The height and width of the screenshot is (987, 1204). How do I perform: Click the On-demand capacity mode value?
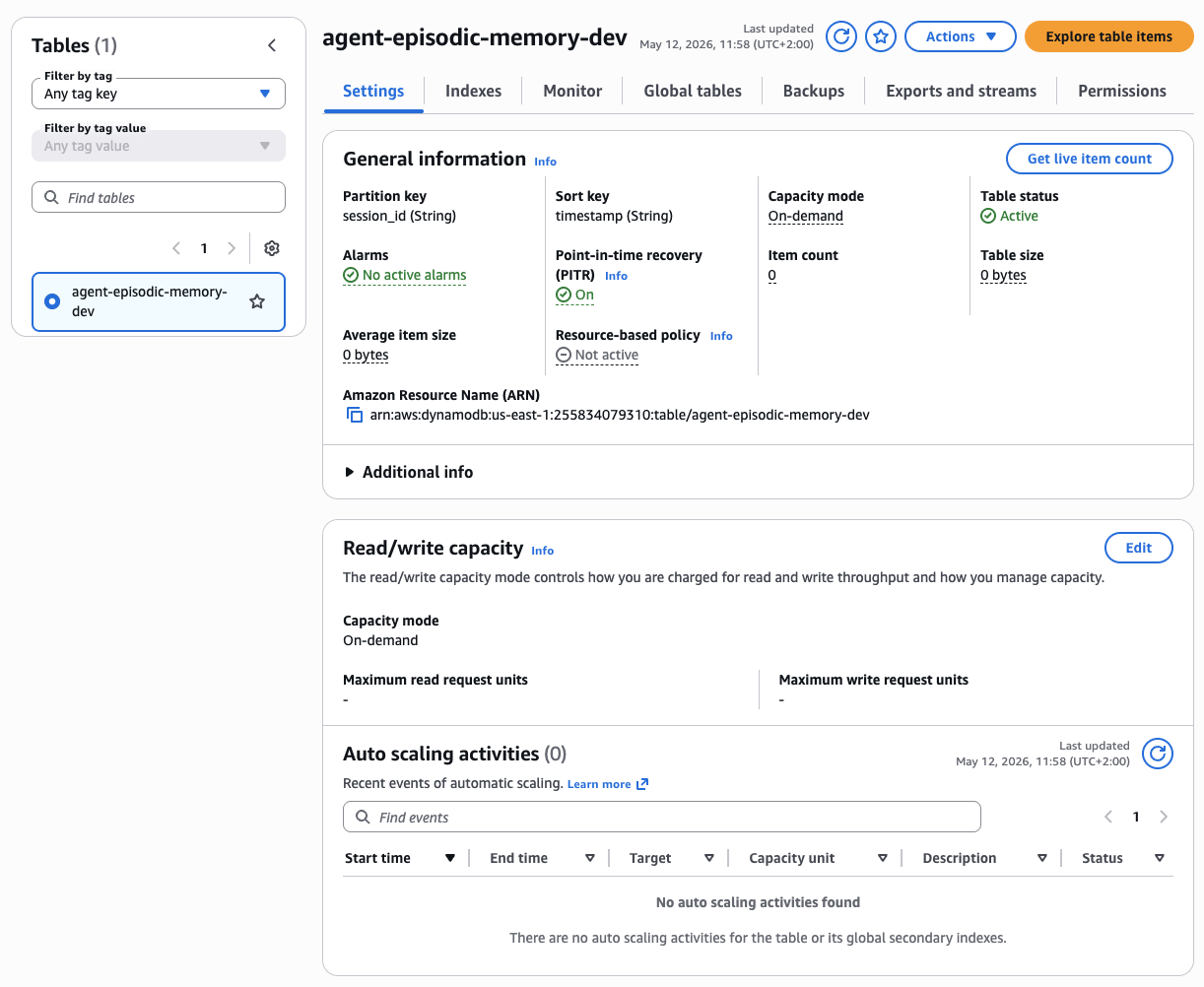805,216
